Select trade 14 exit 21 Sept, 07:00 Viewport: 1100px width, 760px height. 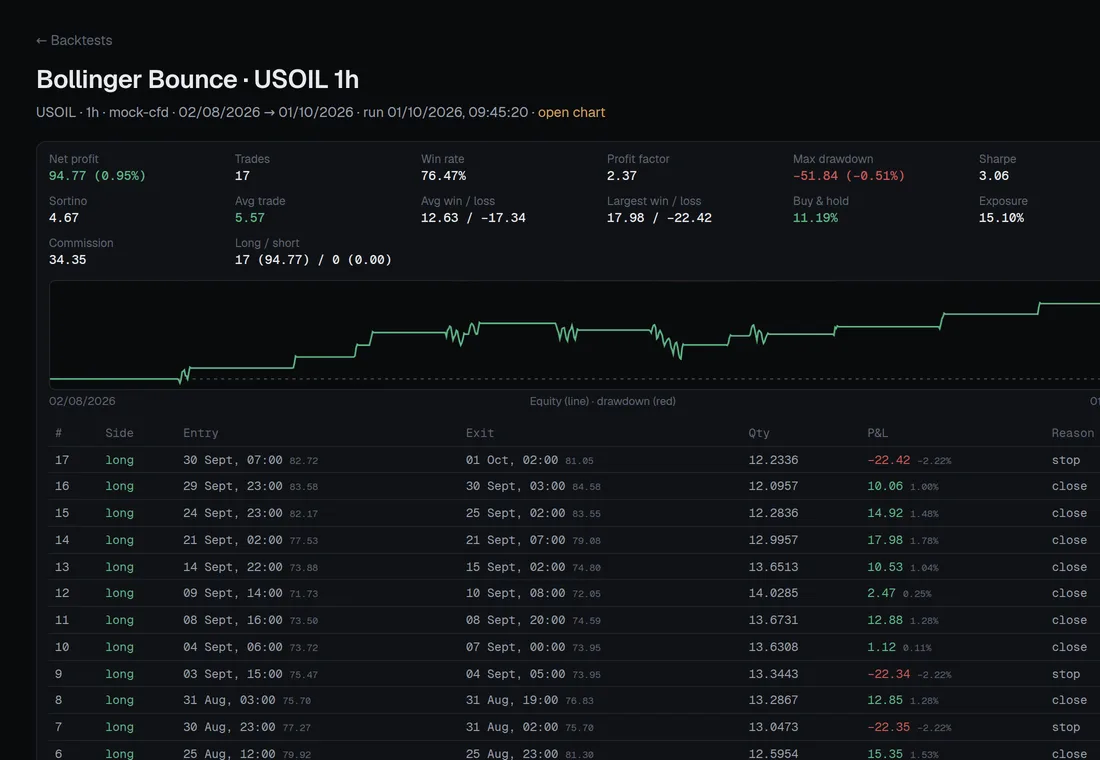click(516, 540)
